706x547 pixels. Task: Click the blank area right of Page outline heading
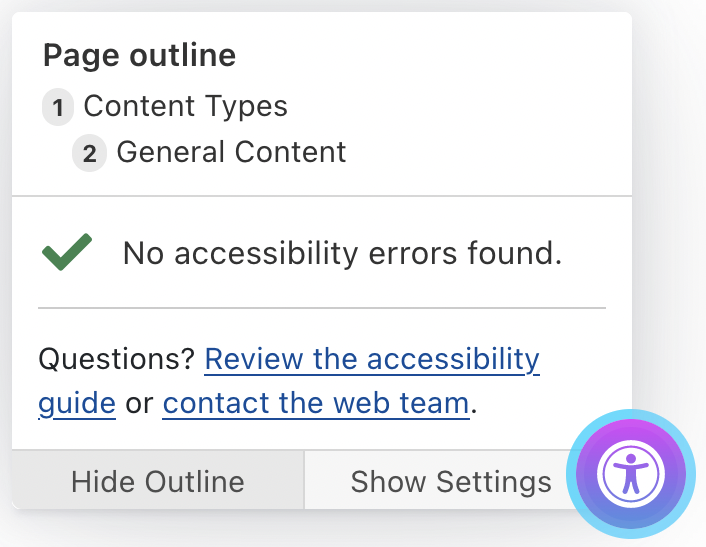click(430, 56)
